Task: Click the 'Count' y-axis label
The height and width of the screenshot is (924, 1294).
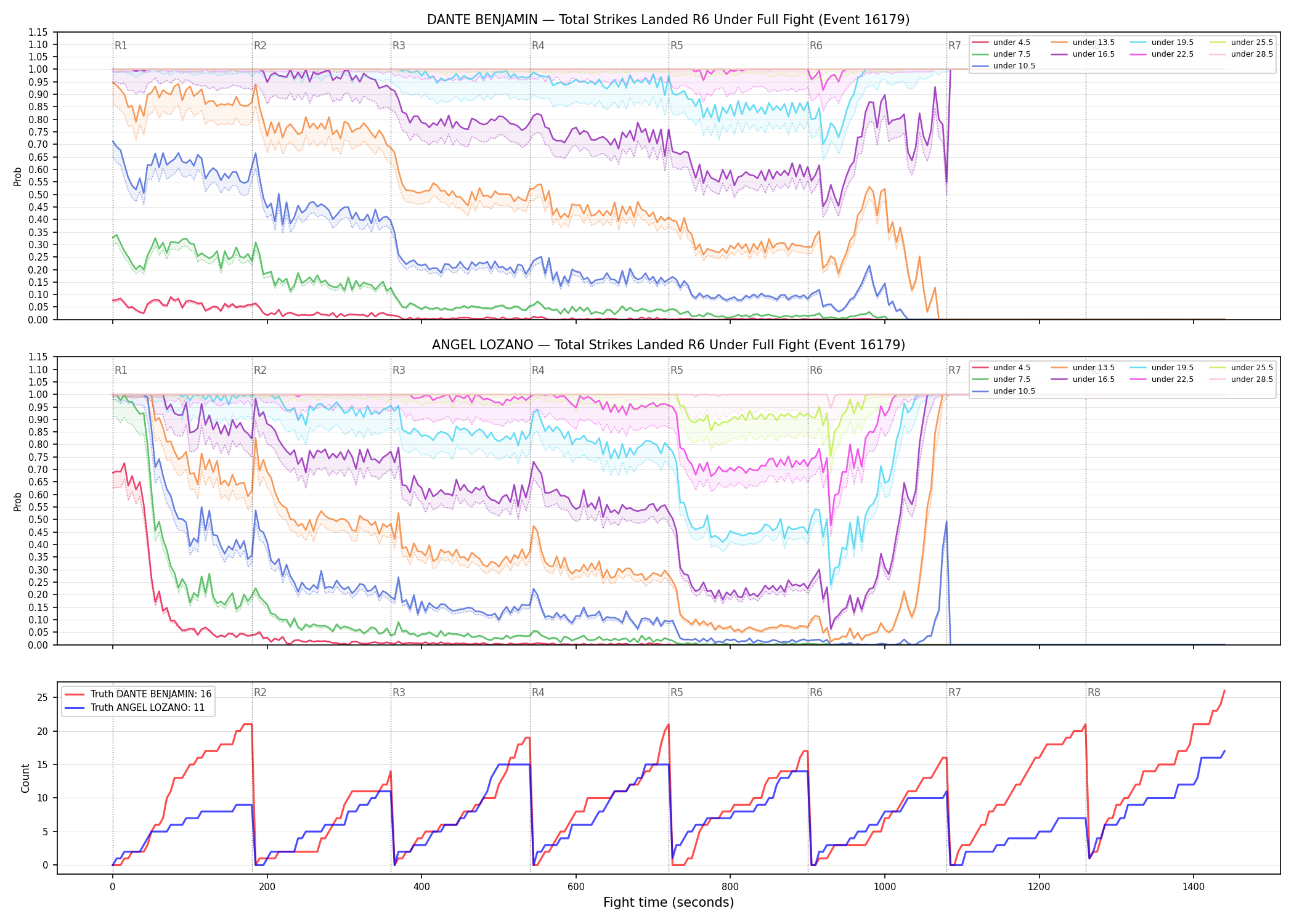Action: pyautogui.click(x=25, y=778)
